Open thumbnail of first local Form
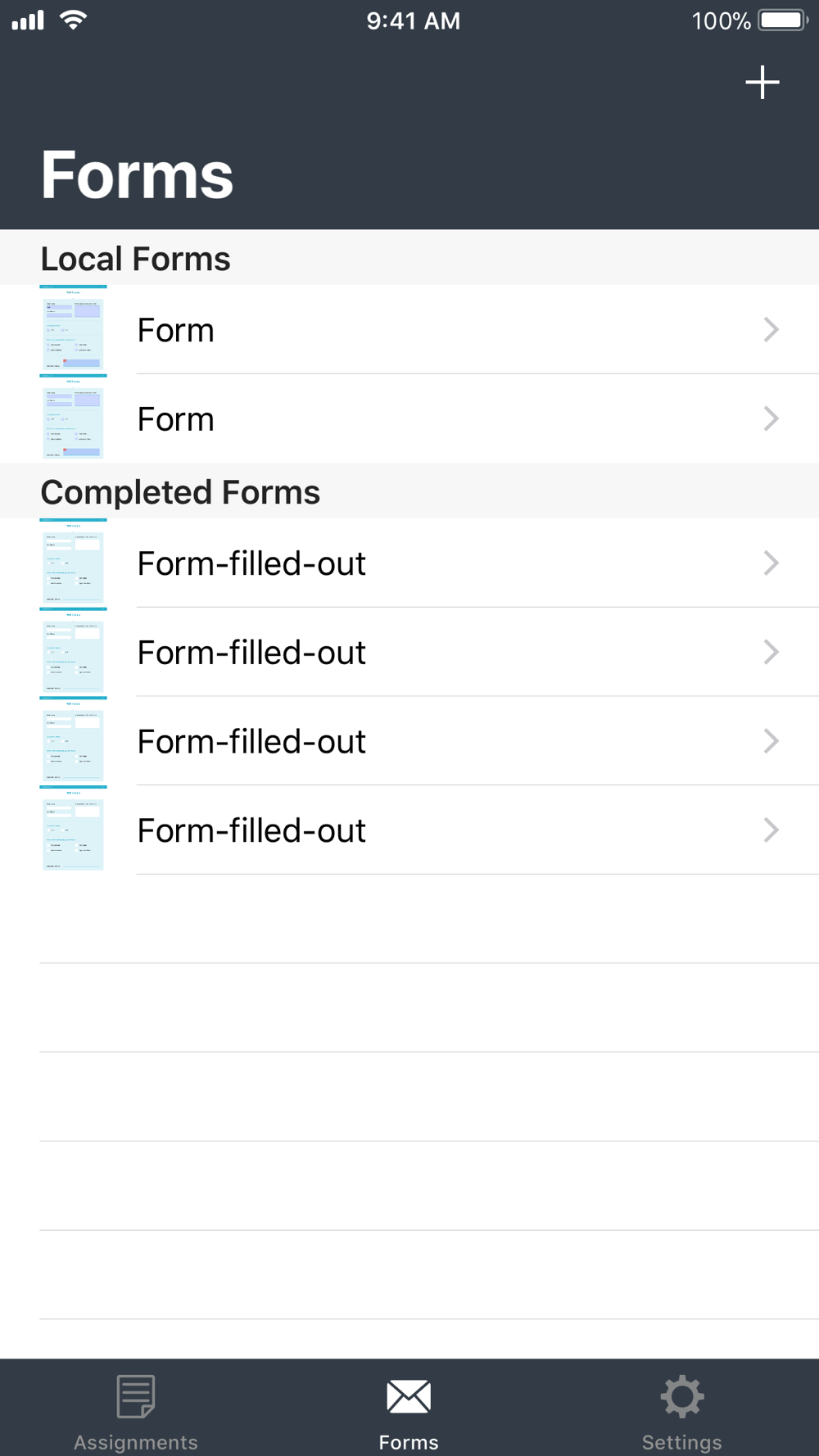This screenshot has width=819, height=1456. 73,329
